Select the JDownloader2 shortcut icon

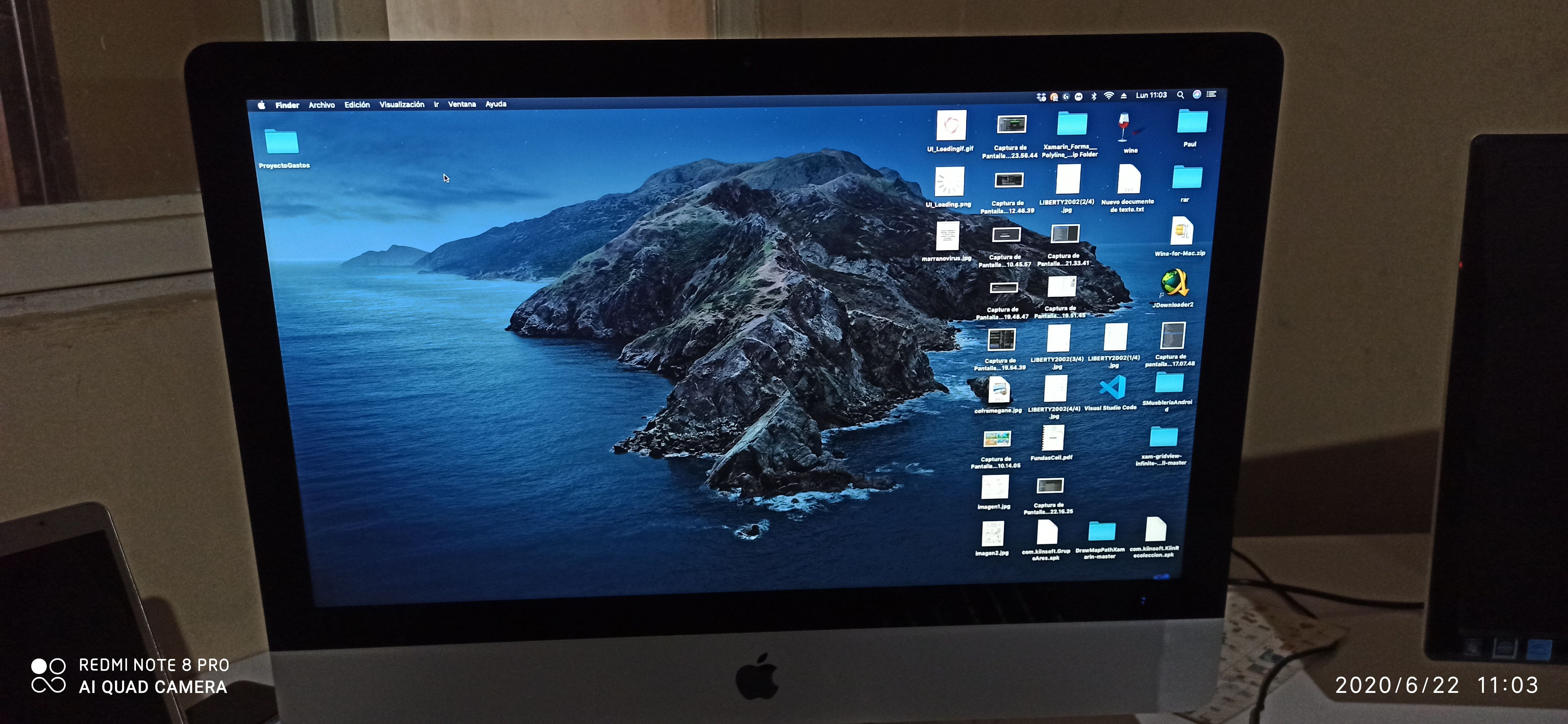1174,283
